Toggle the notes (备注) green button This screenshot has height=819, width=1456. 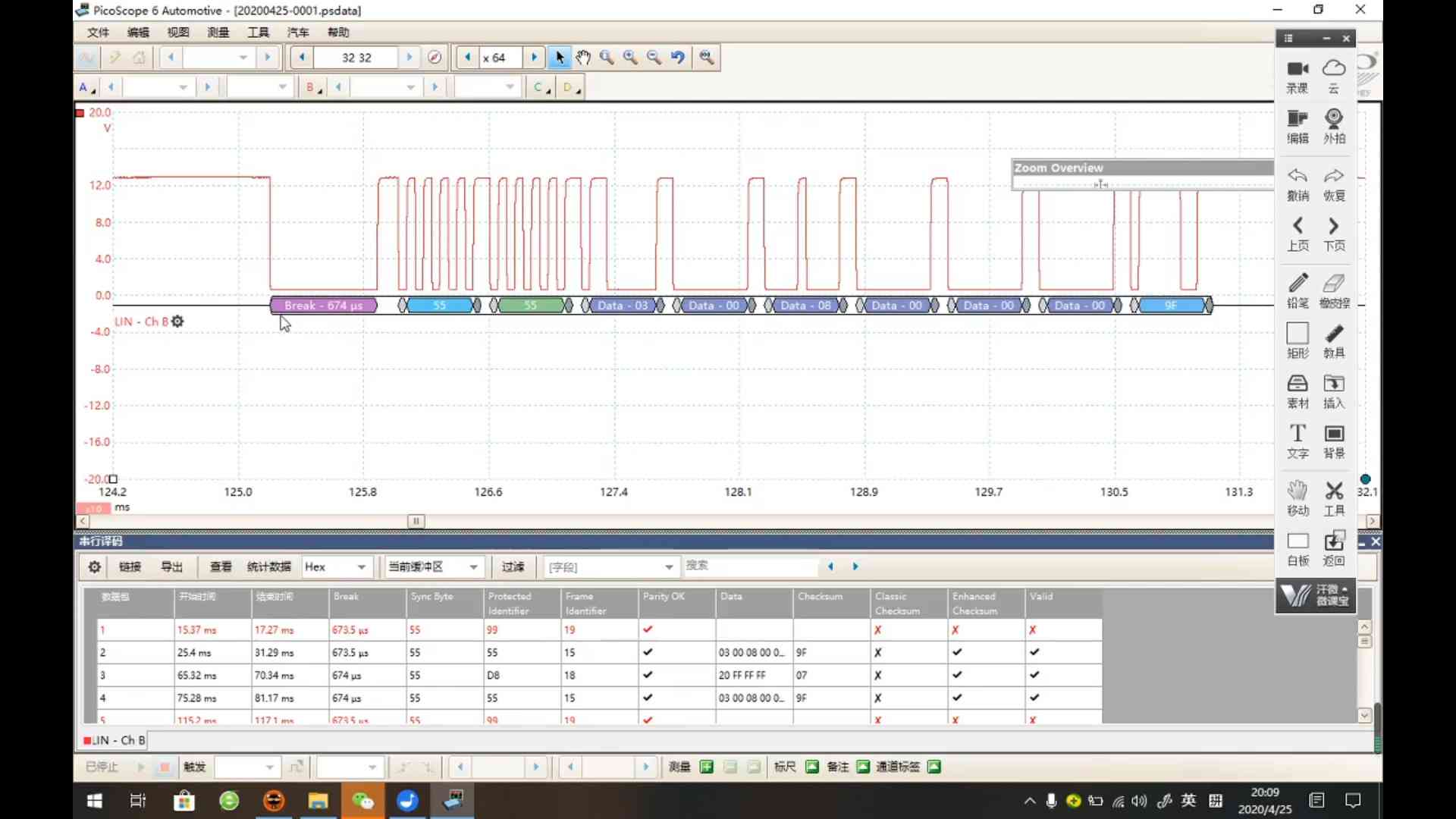pos(863,767)
